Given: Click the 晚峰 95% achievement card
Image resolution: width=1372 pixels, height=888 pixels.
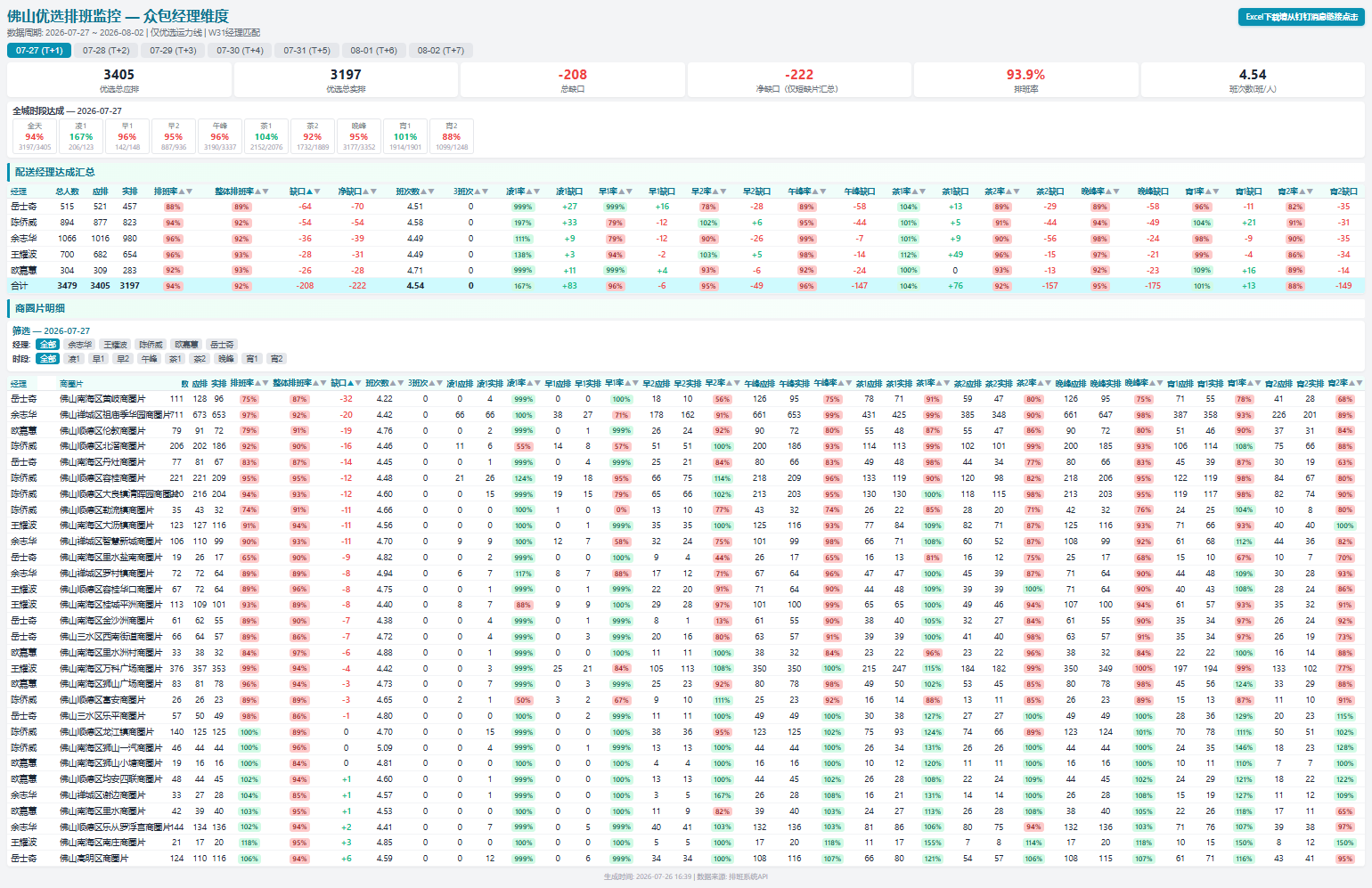Looking at the screenshot, I should pos(359,136).
